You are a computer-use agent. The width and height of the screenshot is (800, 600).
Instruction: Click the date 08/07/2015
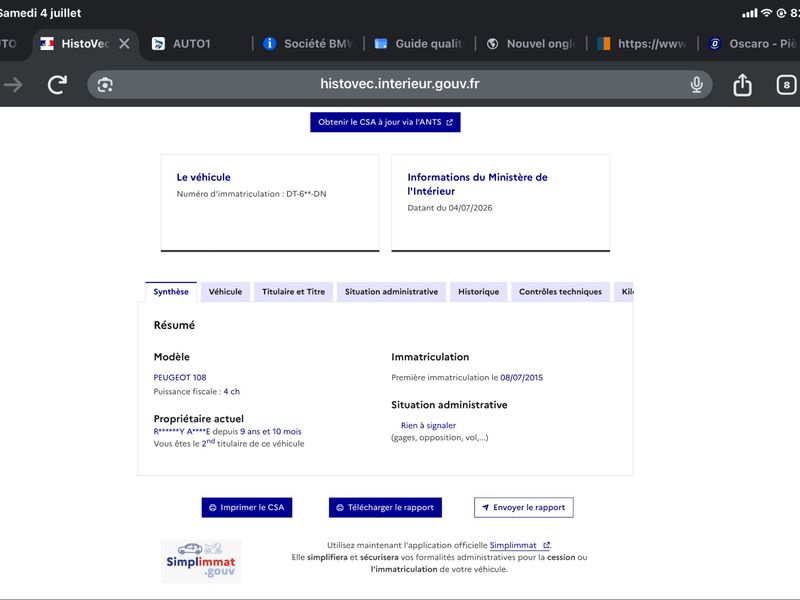point(521,378)
